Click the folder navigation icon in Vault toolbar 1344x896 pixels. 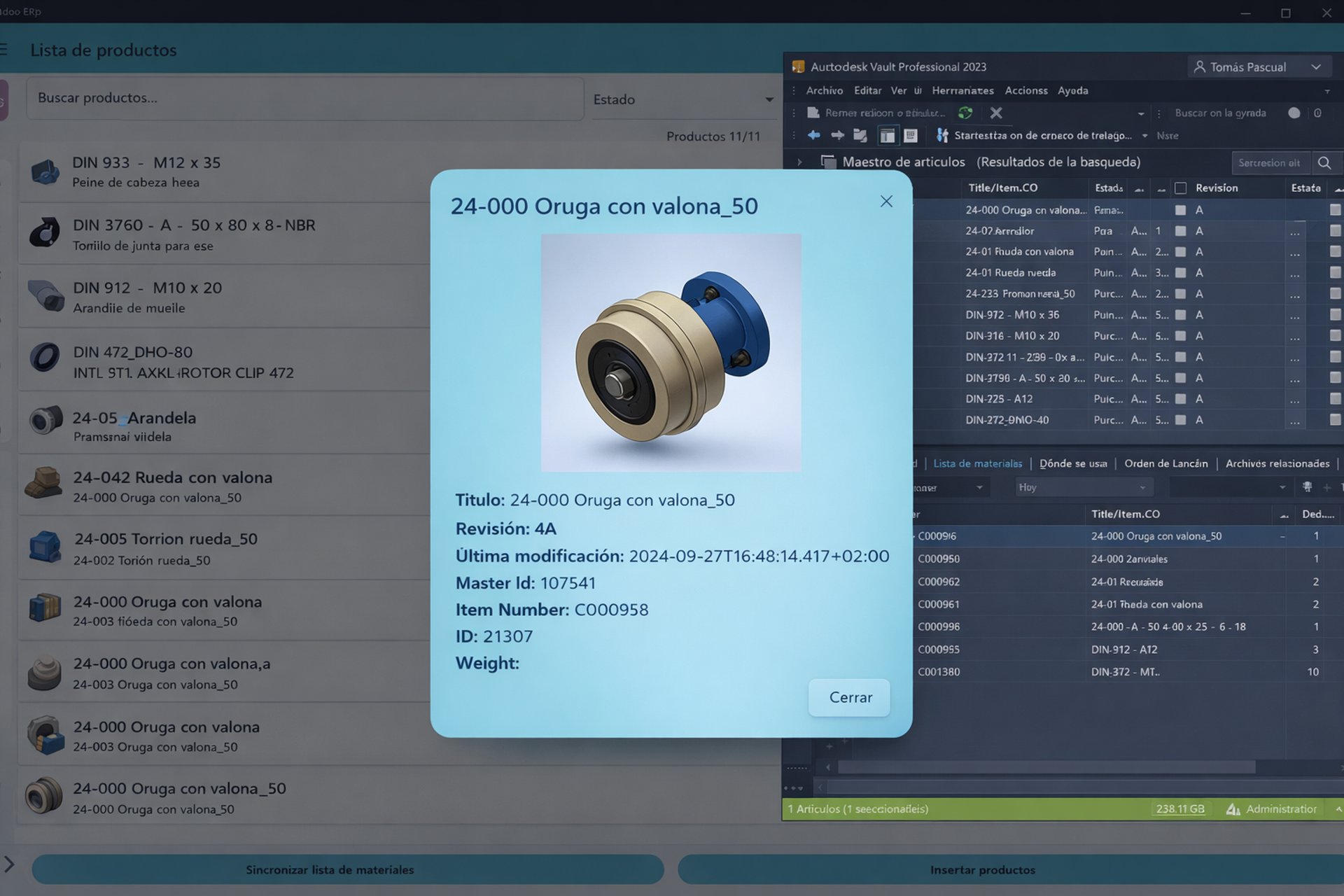pyautogui.click(x=860, y=135)
